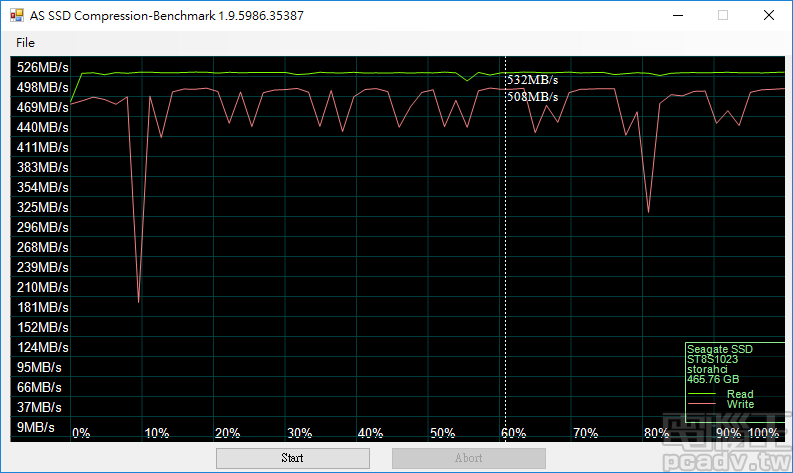This screenshot has height=473, width=793.
Task: Click the 532MB/s read value label
Action: click(x=533, y=80)
